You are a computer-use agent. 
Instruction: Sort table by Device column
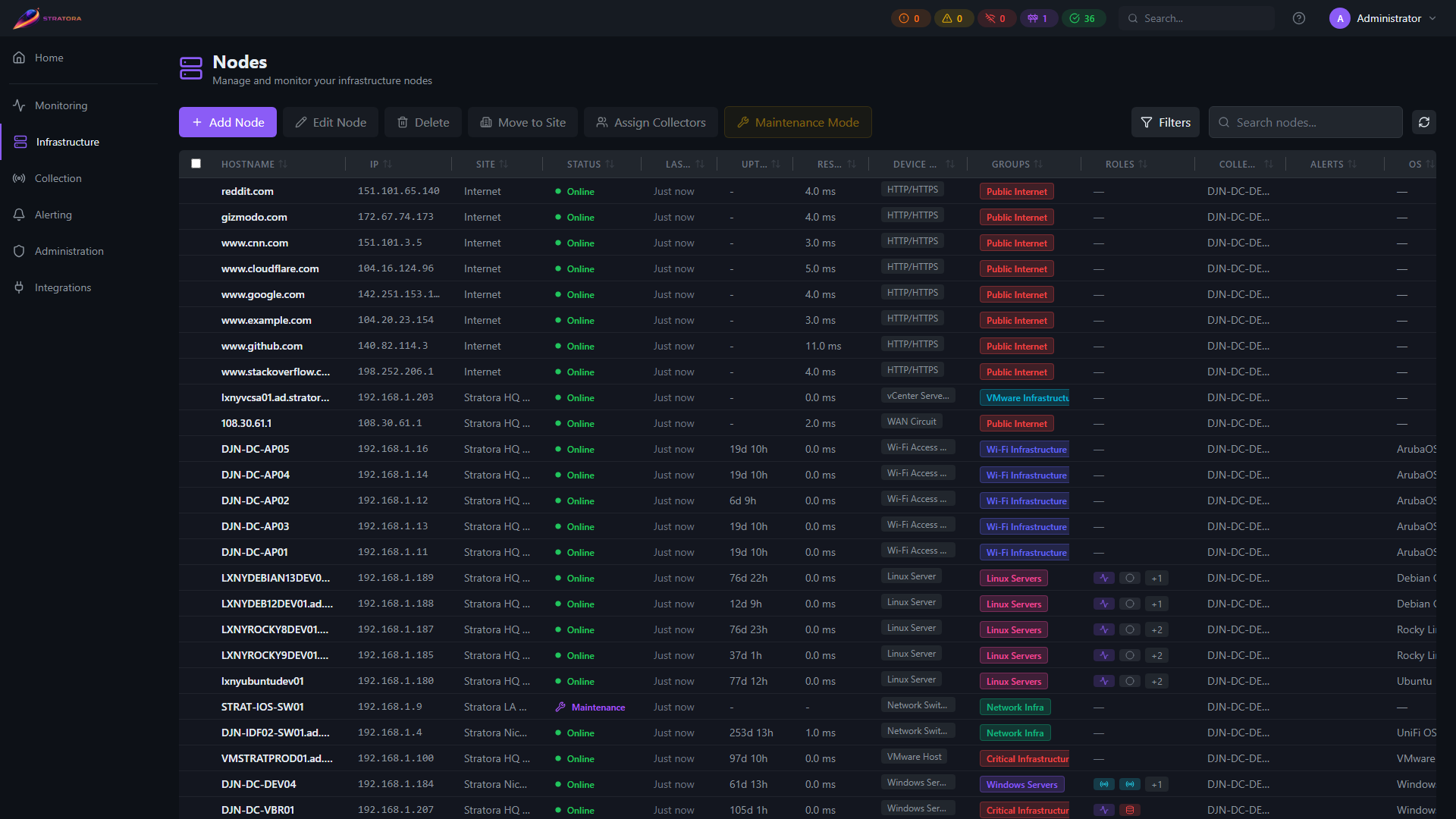point(924,165)
